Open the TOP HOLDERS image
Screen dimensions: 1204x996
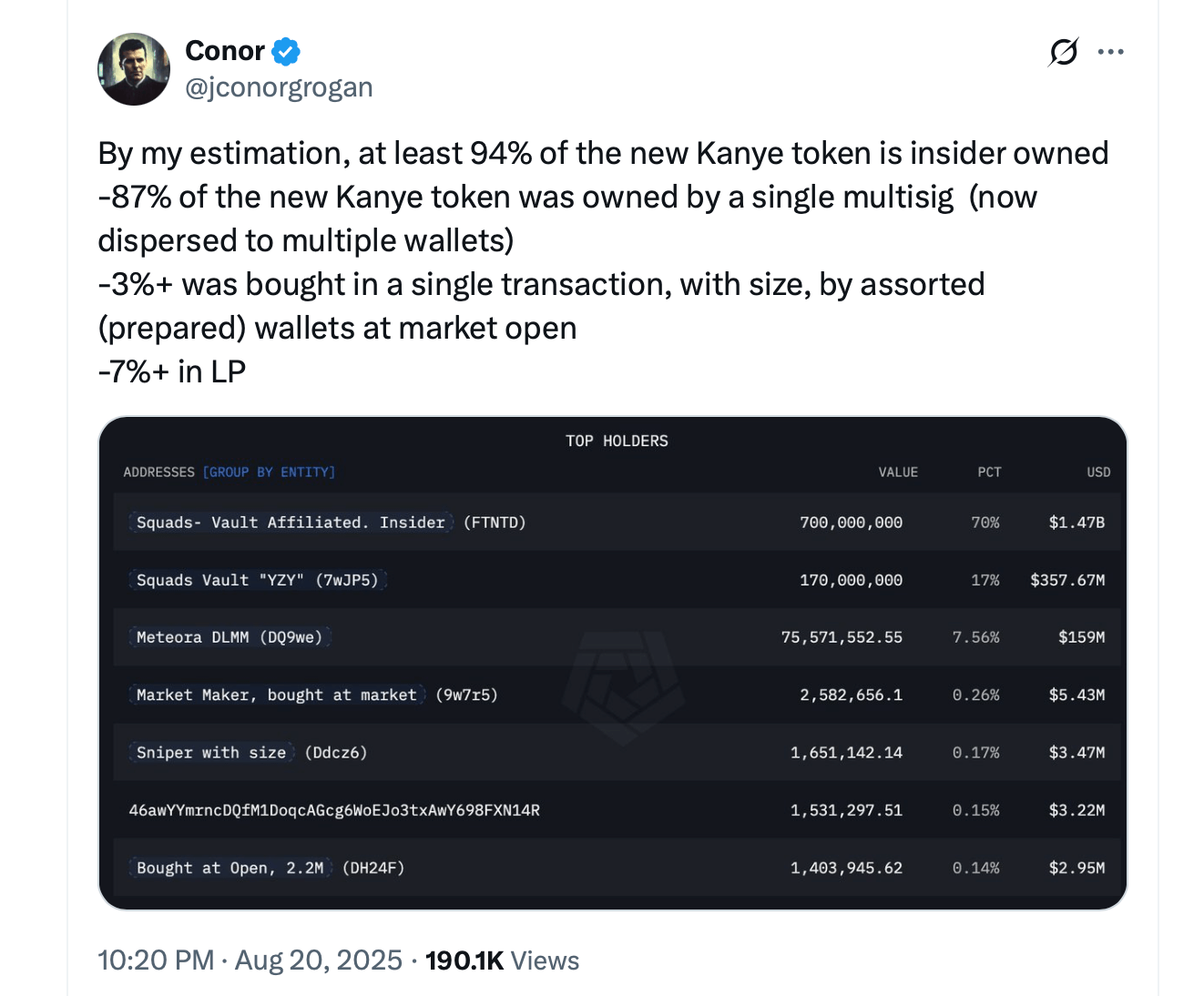pyautogui.click(x=616, y=440)
